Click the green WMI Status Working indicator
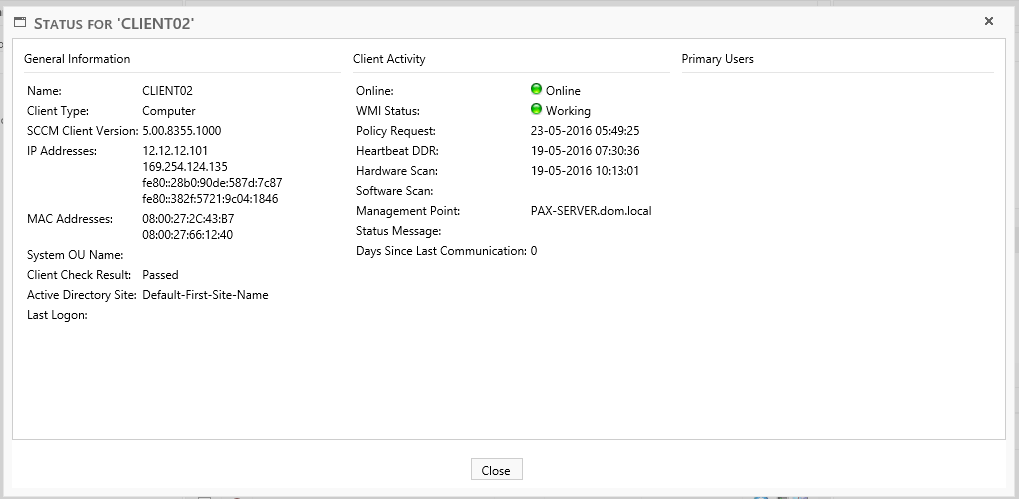This screenshot has height=499, width=1019. tap(536, 110)
